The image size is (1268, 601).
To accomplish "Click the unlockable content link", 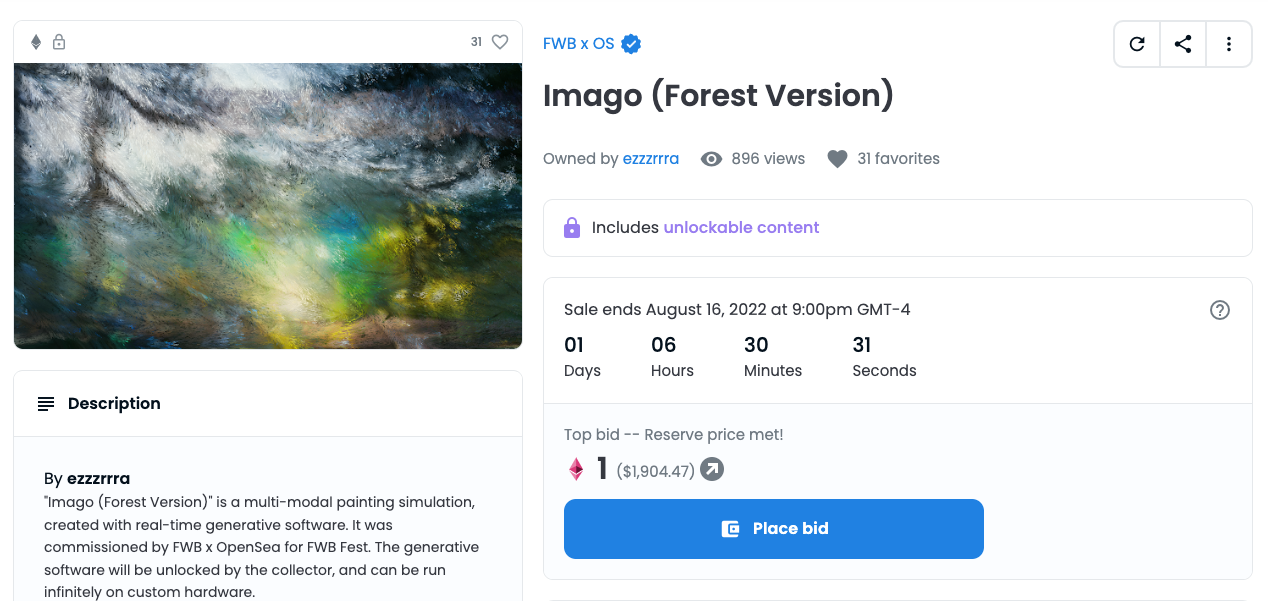I will pyautogui.click(x=741, y=228).
